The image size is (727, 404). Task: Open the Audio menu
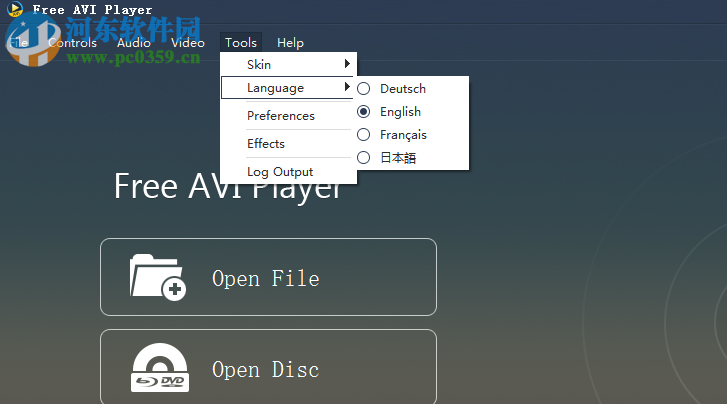(134, 43)
